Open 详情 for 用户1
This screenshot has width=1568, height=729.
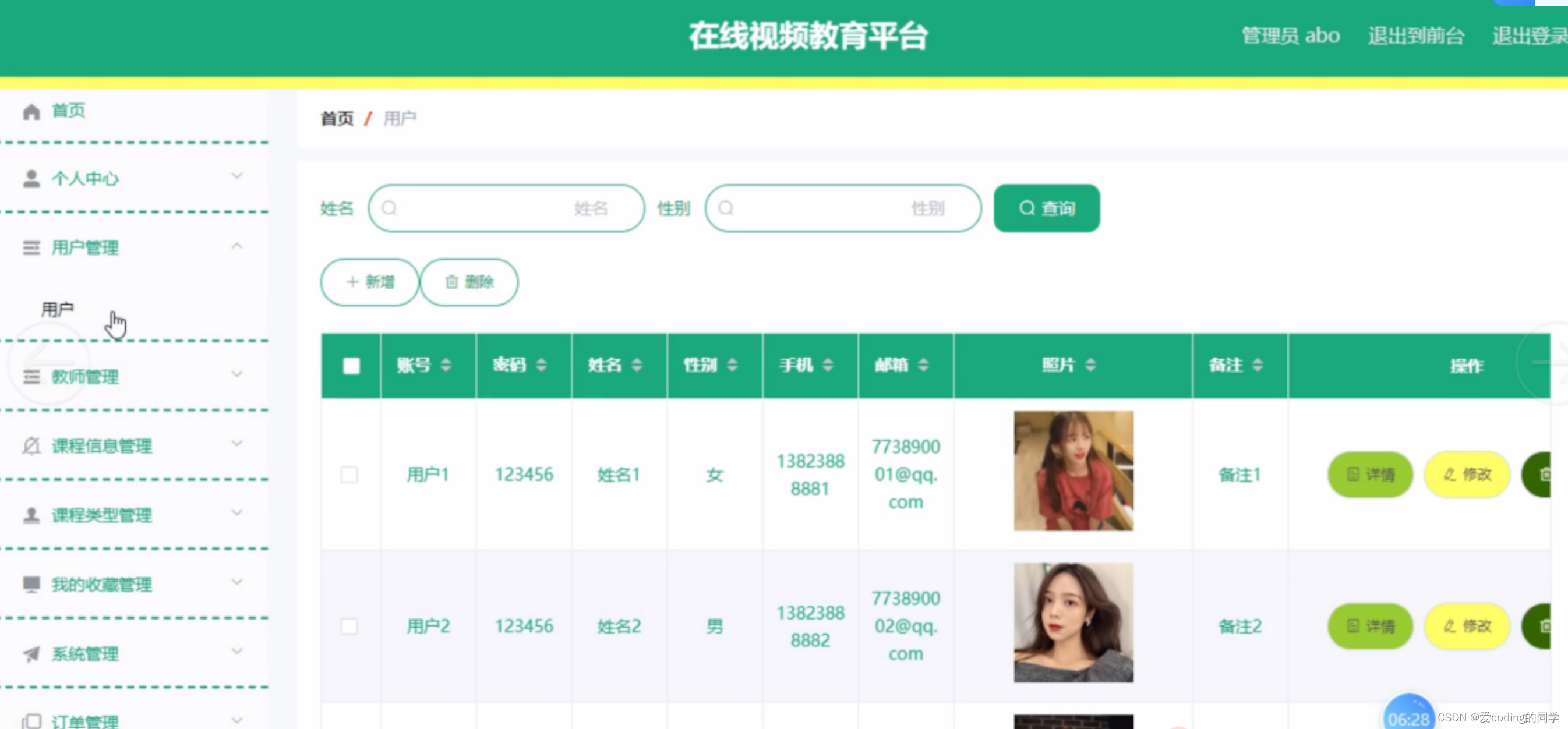click(x=1370, y=474)
